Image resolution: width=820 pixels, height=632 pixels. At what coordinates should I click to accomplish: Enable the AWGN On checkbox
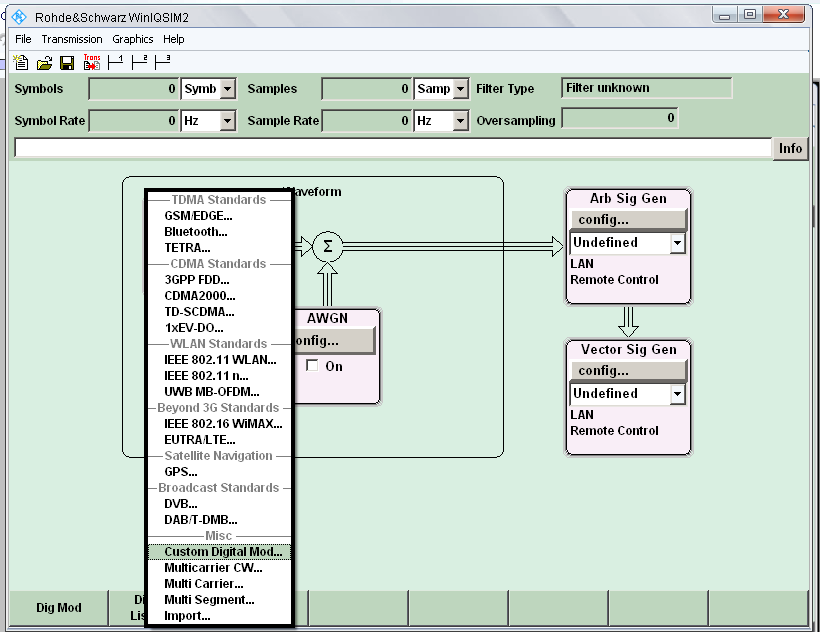pyautogui.click(x=313, y=366)
